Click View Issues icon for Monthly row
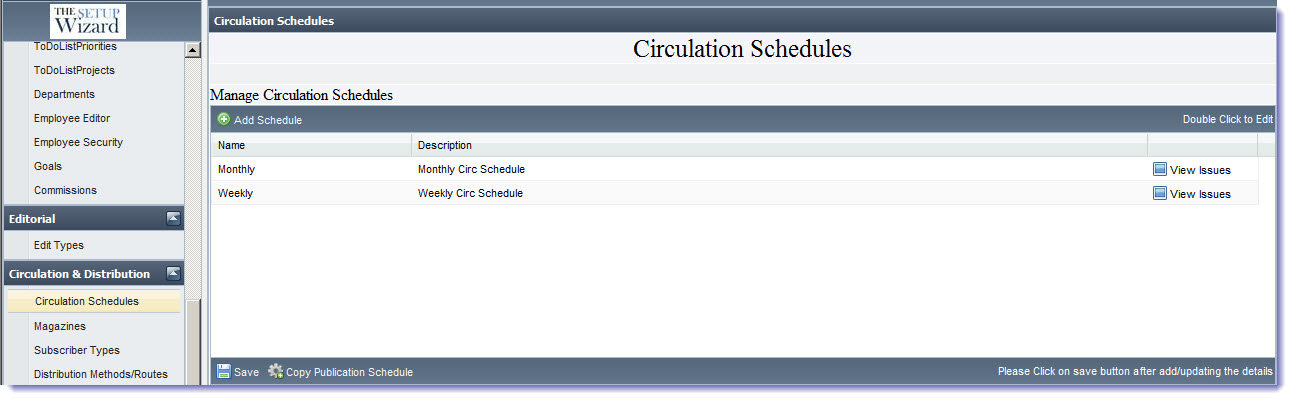Viewport: 1292px width, 400px height. click(1160, 169)
